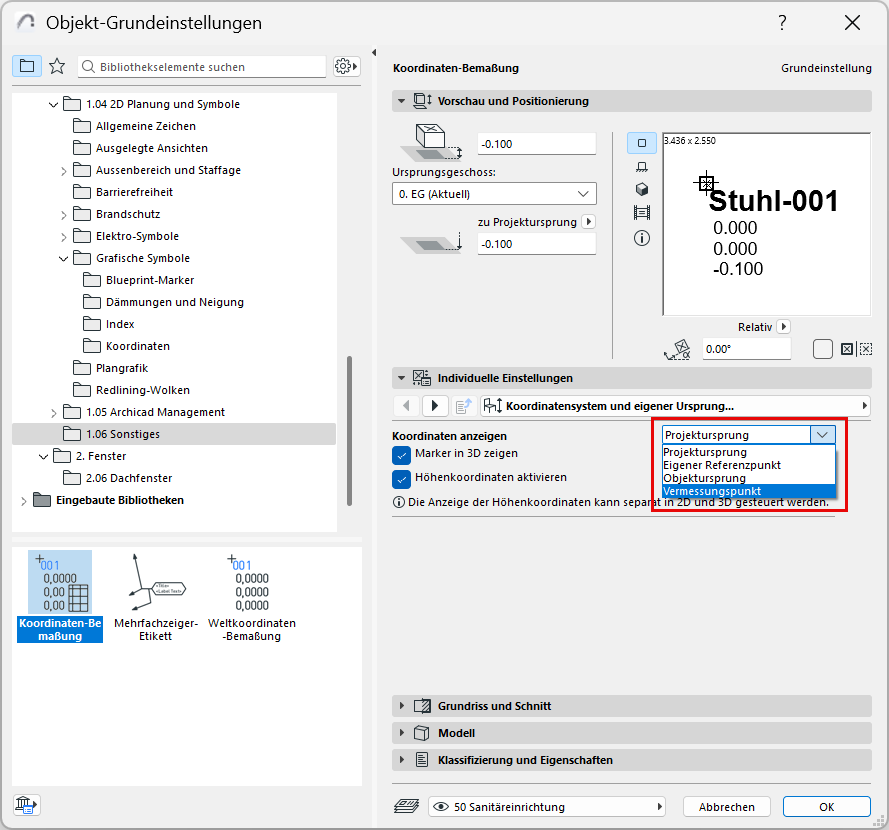This screenshot has width=889, height=830.
Task: Open library search settings gear
Action: pyautogui.click(x=346, y=66)
